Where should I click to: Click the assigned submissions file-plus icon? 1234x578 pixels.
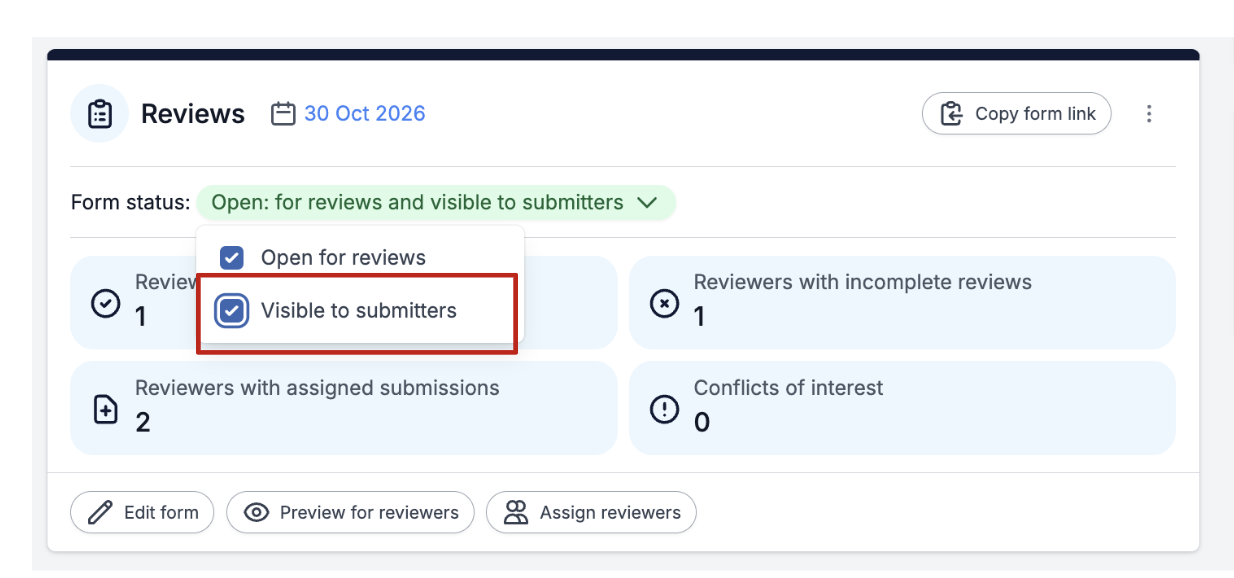(x=106, y=409)
